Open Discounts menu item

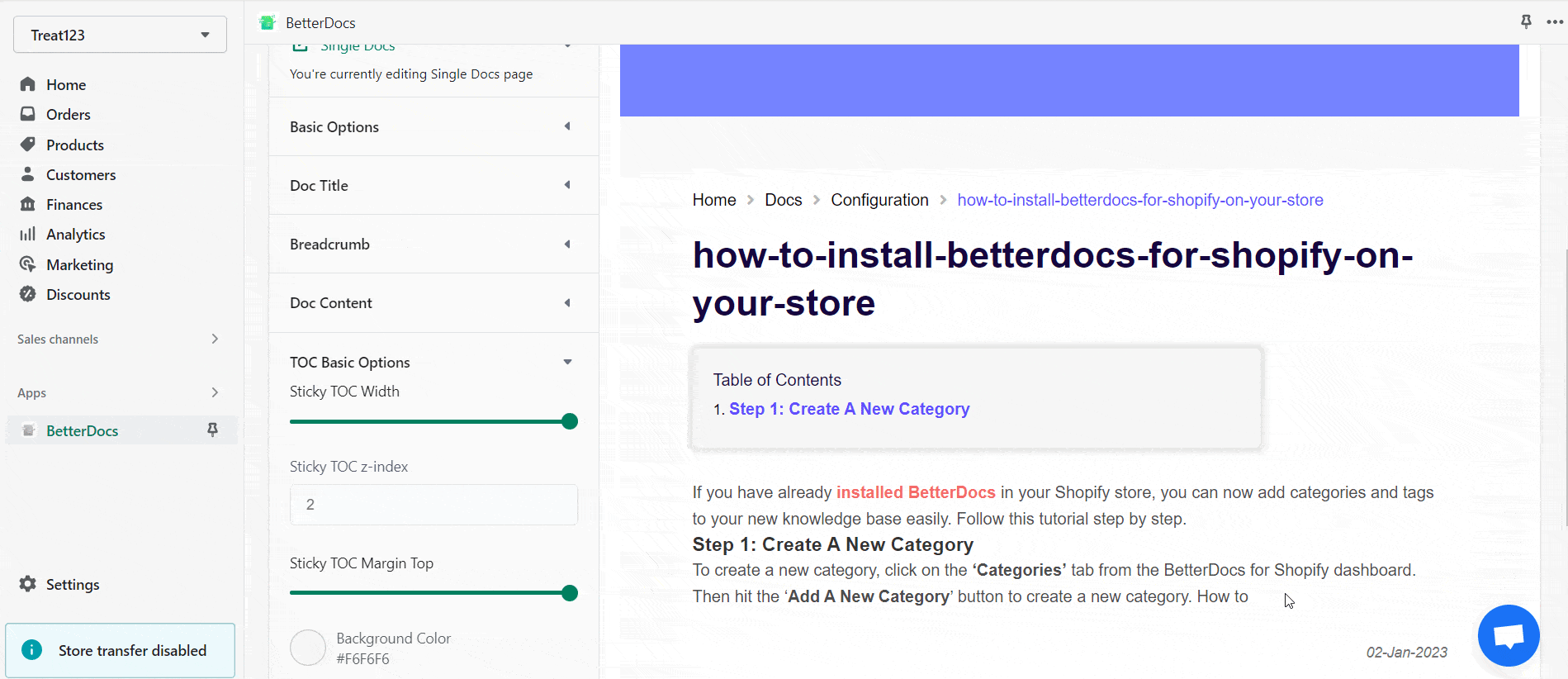78,294
